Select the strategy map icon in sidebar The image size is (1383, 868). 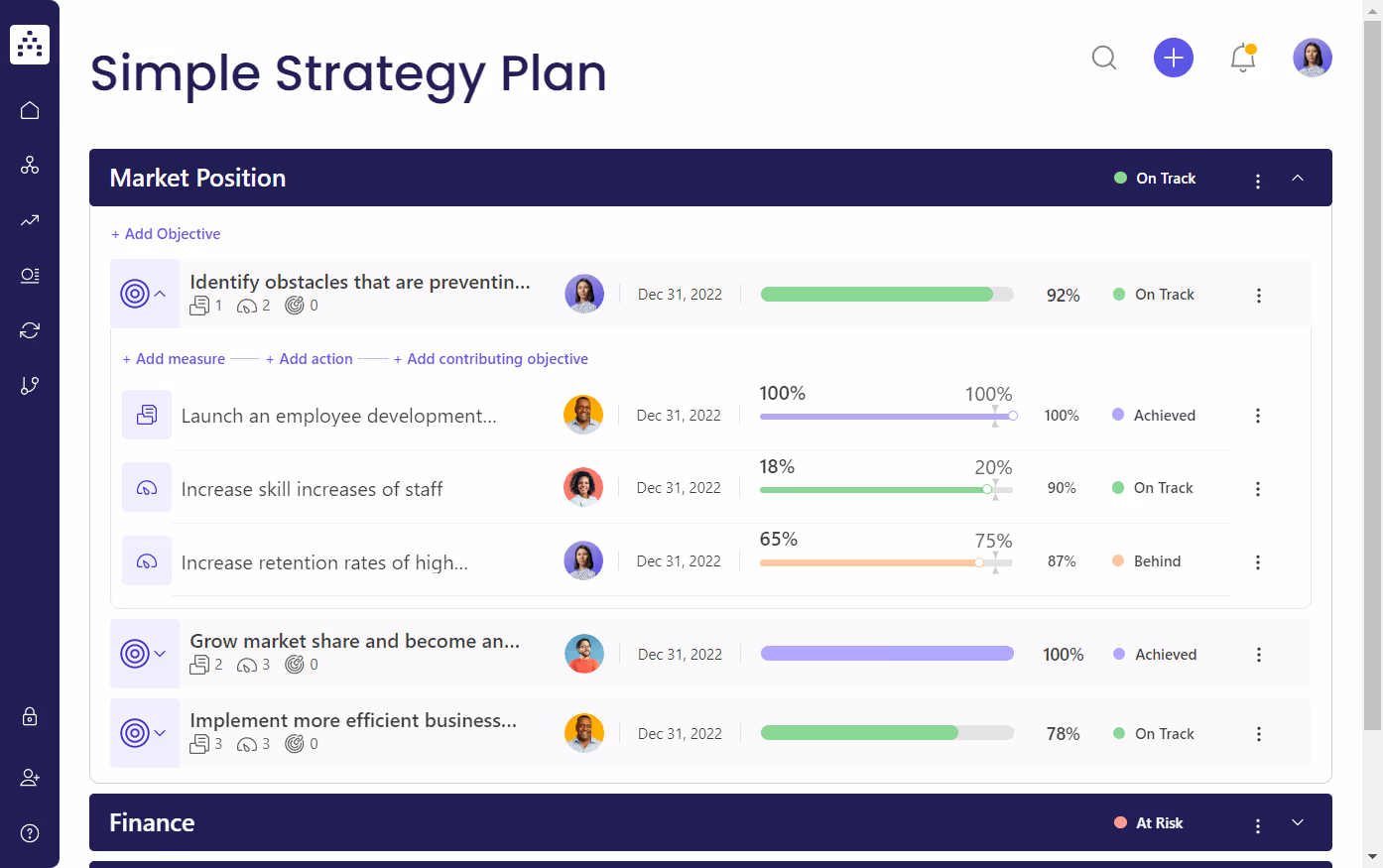29,165
